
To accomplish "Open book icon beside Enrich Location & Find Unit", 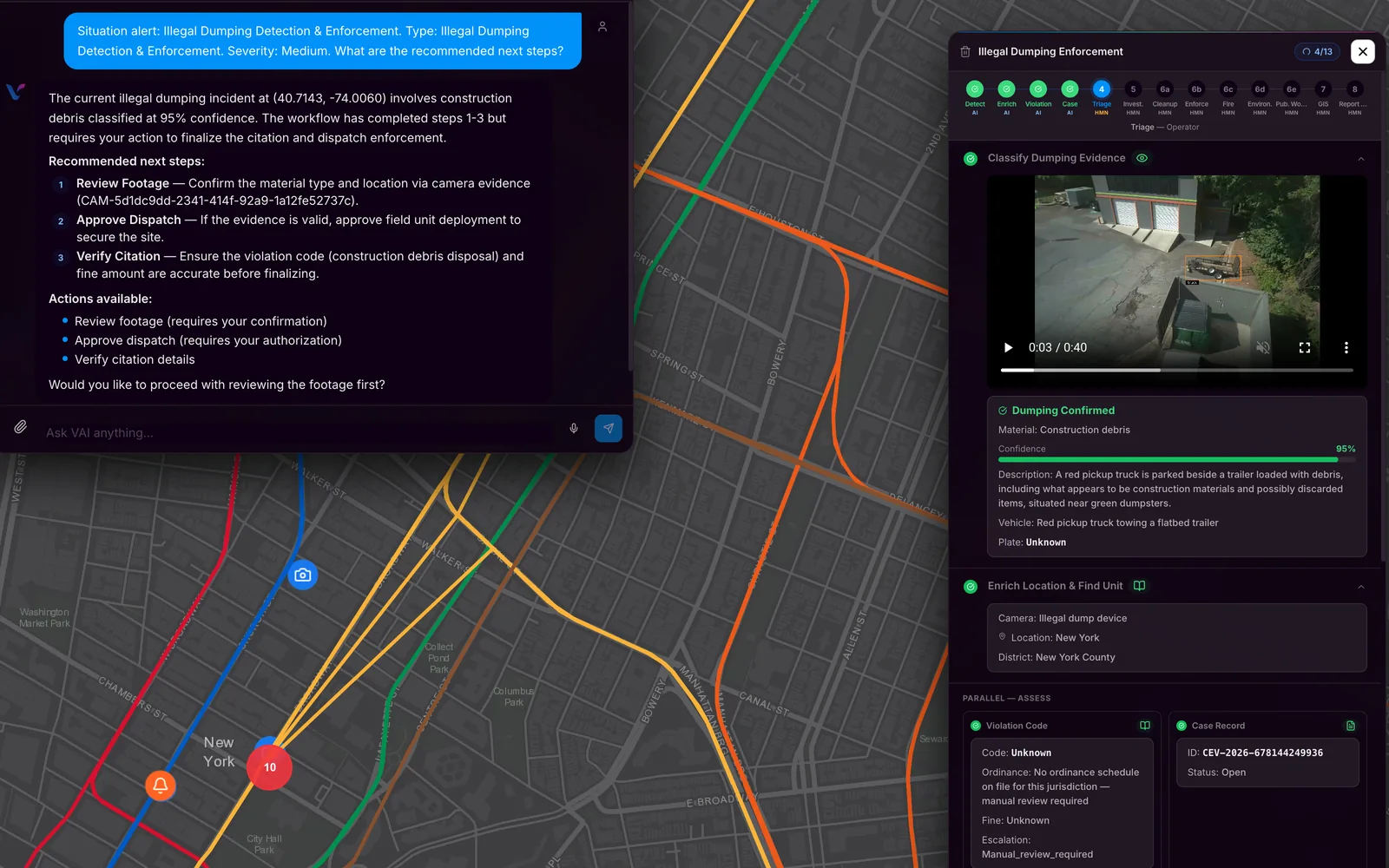I will [1140, 586].
